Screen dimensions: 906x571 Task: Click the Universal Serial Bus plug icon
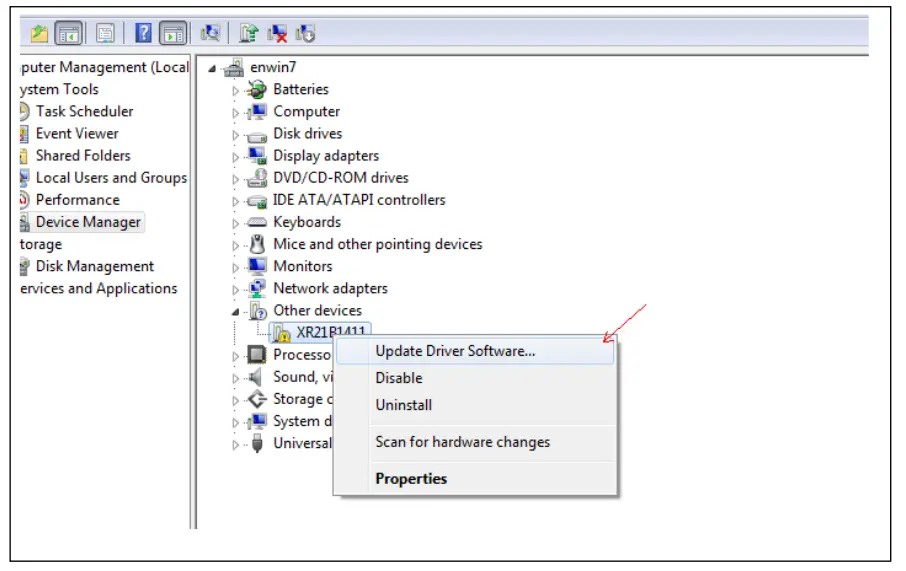(x=257, y=444)
